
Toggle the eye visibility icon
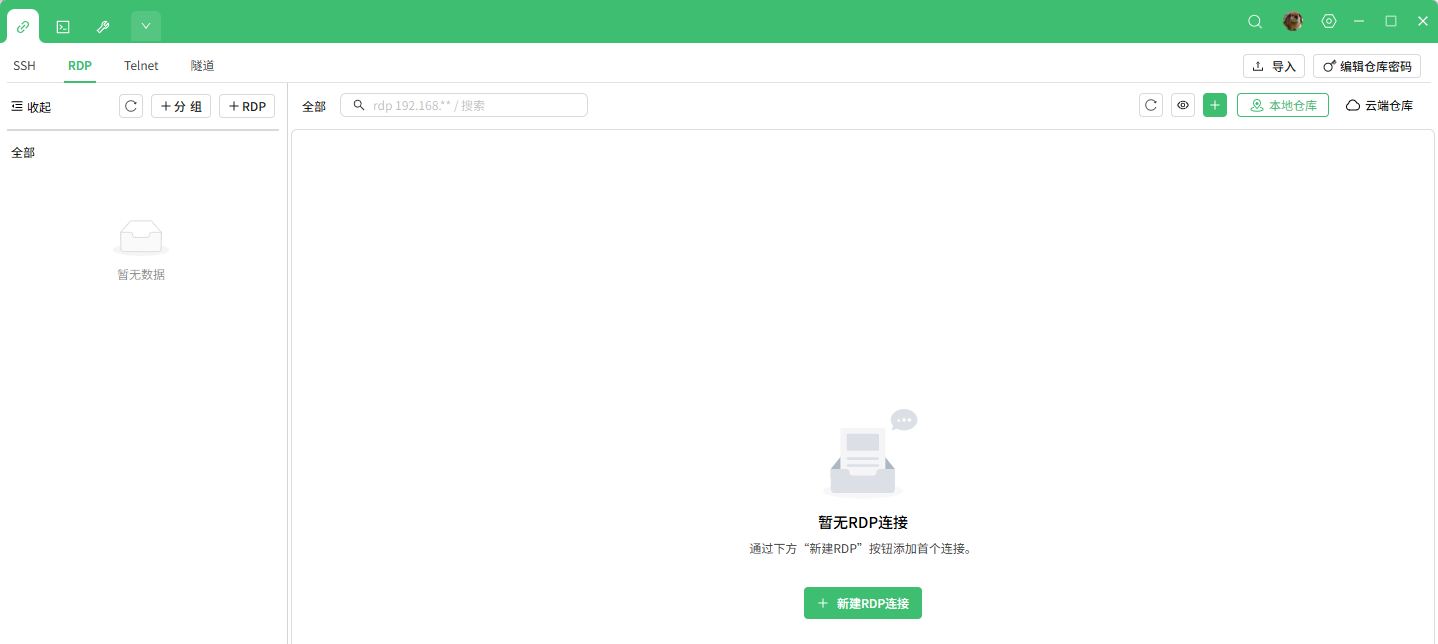click(x=1183, y=105)
